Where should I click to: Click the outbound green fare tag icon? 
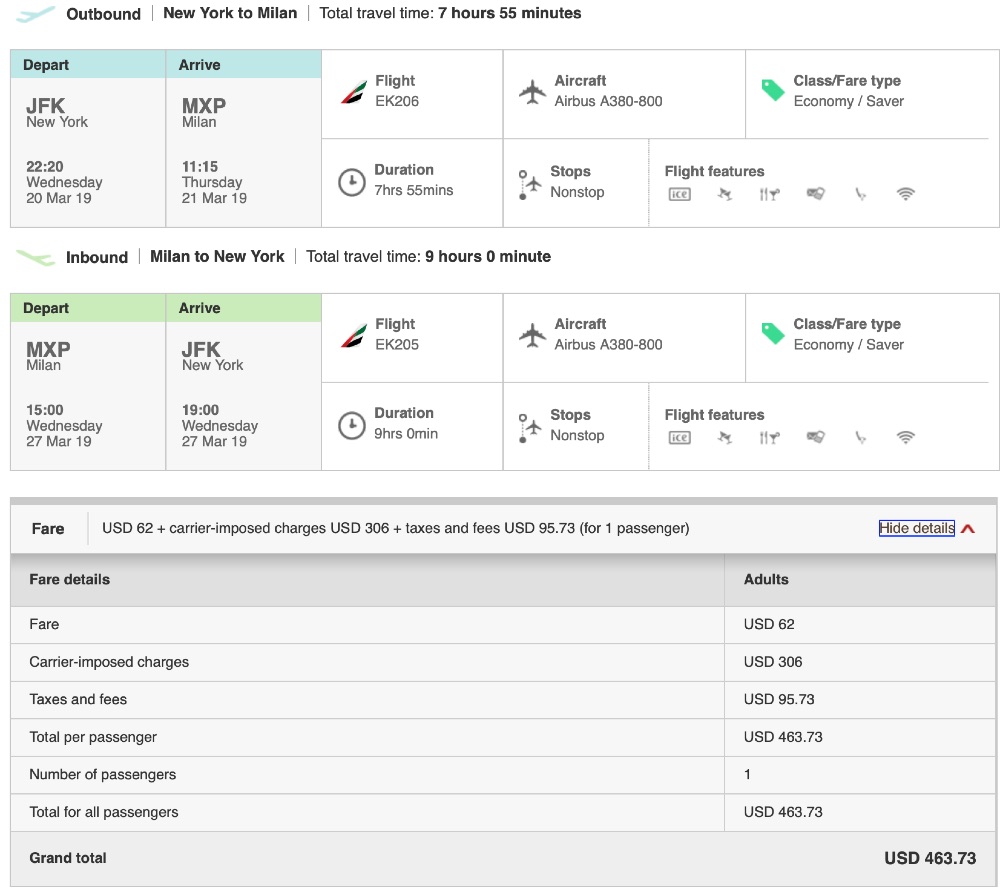[x=773, y=91]
